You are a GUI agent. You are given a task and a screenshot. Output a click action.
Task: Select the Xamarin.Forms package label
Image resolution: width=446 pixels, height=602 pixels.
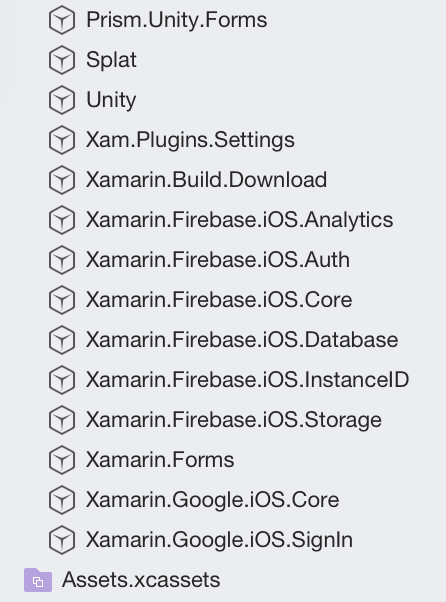coord(160,460)
